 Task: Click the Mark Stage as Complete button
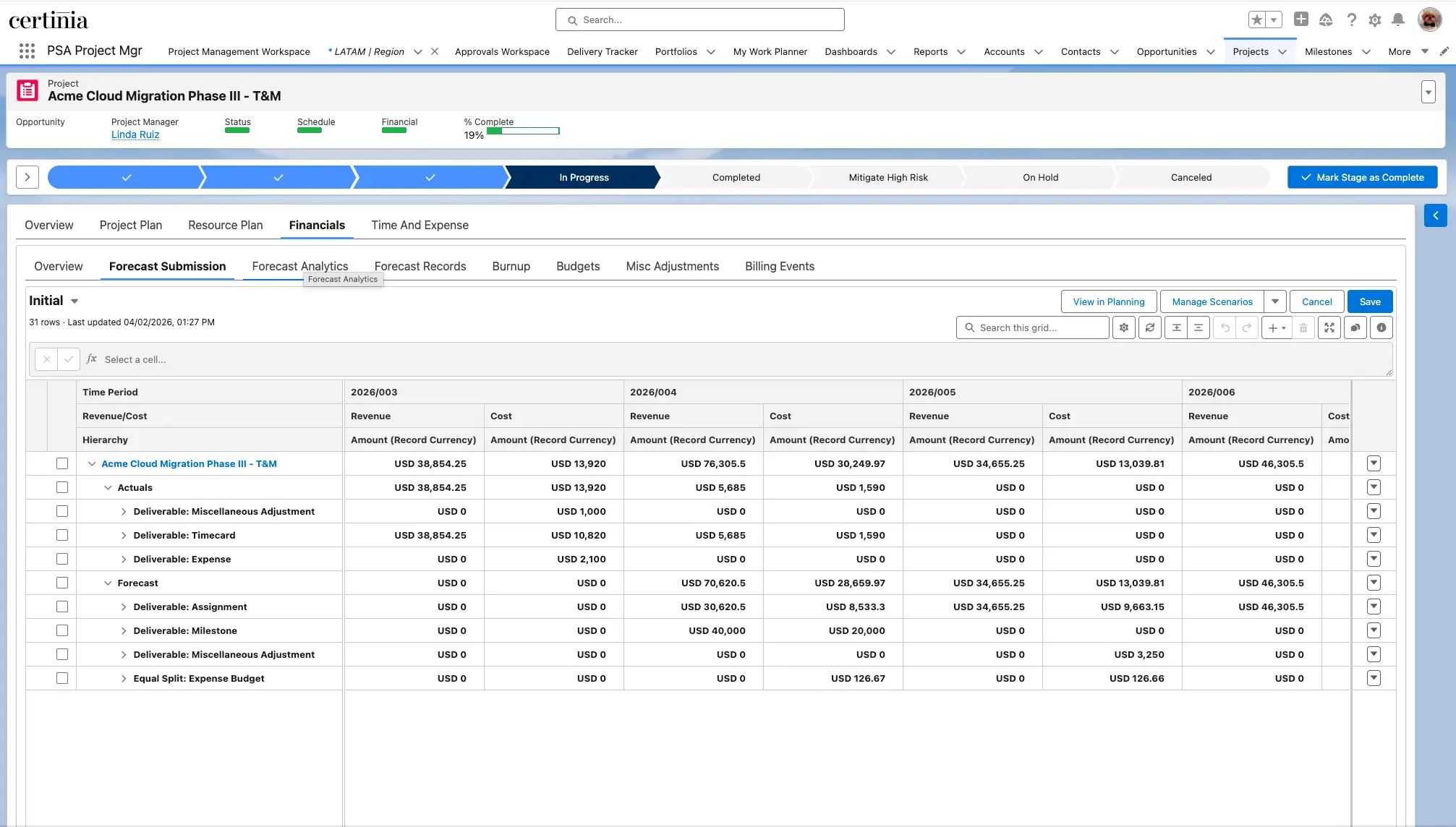coord(1362,177)
